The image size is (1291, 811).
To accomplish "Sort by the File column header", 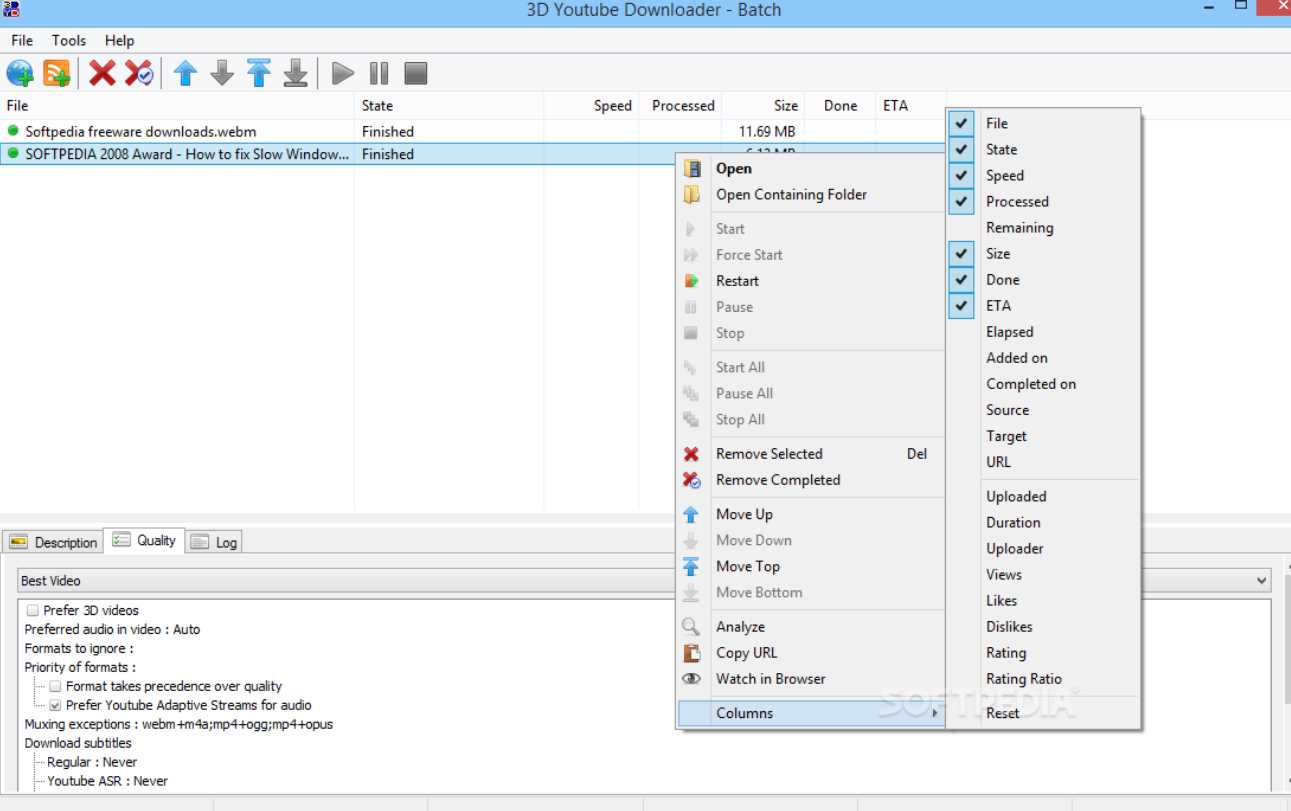I will tap(177, 105).
